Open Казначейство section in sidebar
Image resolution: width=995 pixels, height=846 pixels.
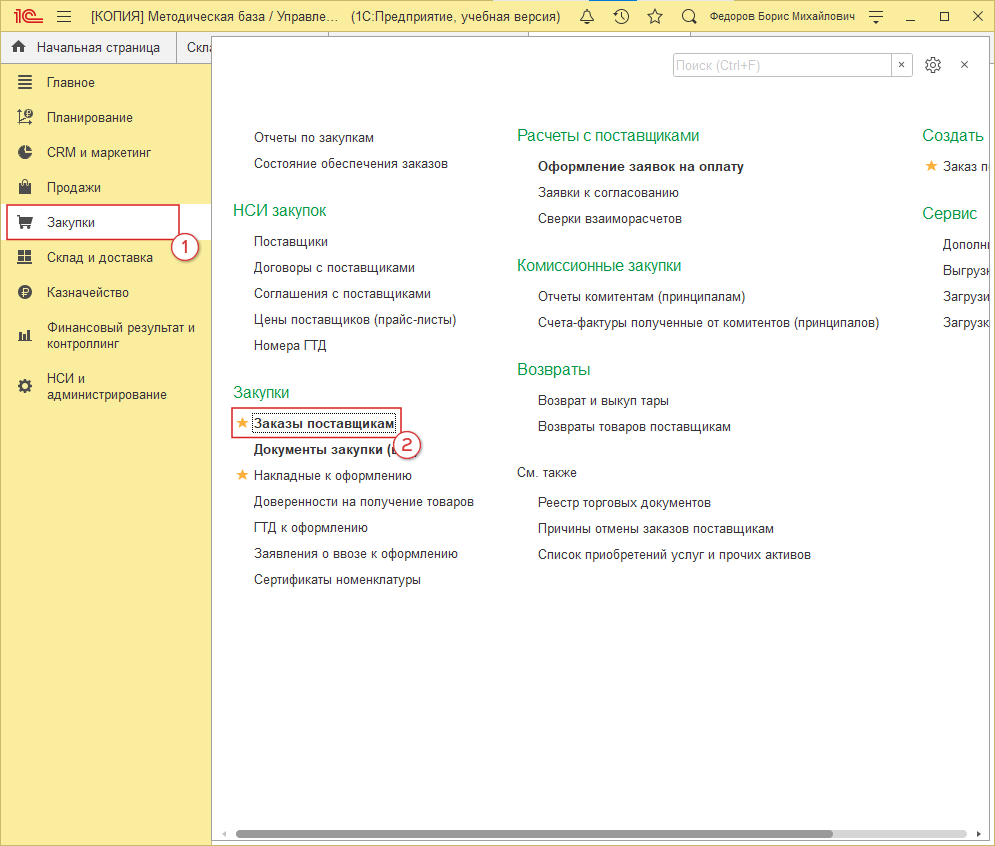coord(88,292)
